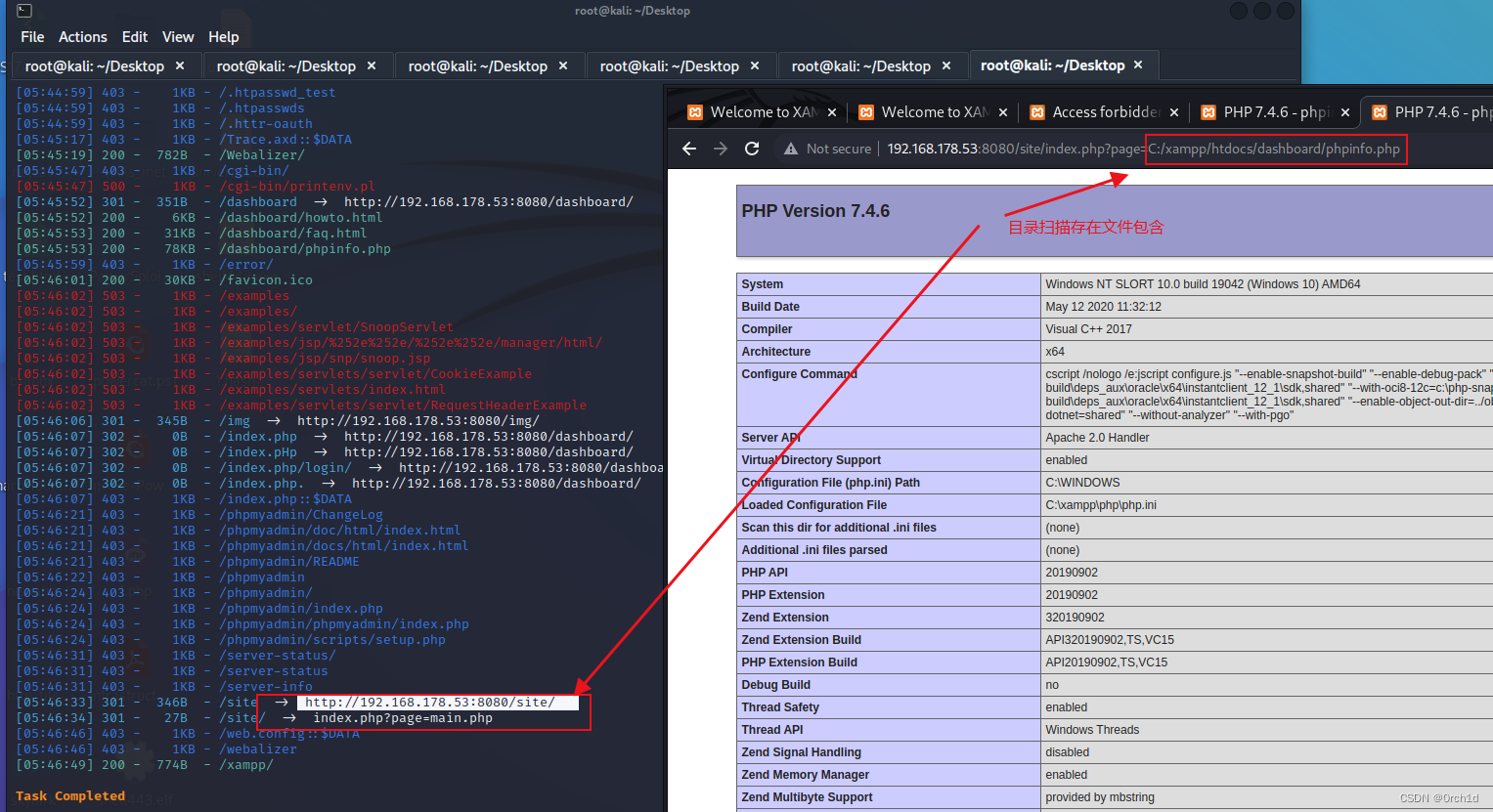The width and height of the screenshot is (1493, 812).
Task: Open the Actions menu in terminal
Action: [83, 37]
